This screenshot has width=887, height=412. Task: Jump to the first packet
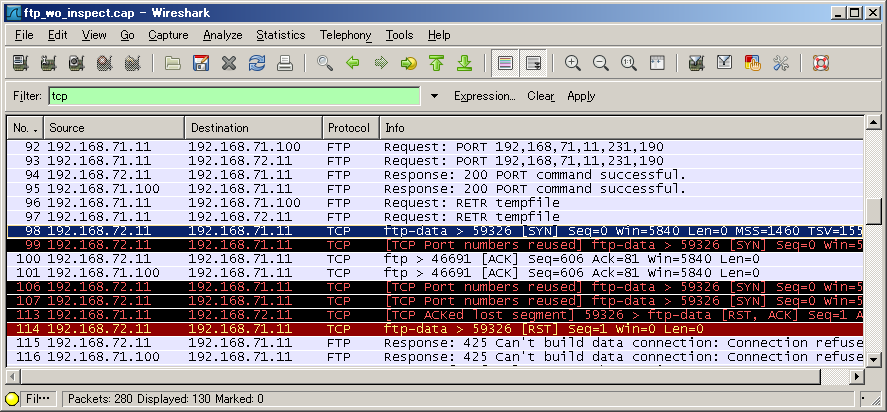[436, 63]
